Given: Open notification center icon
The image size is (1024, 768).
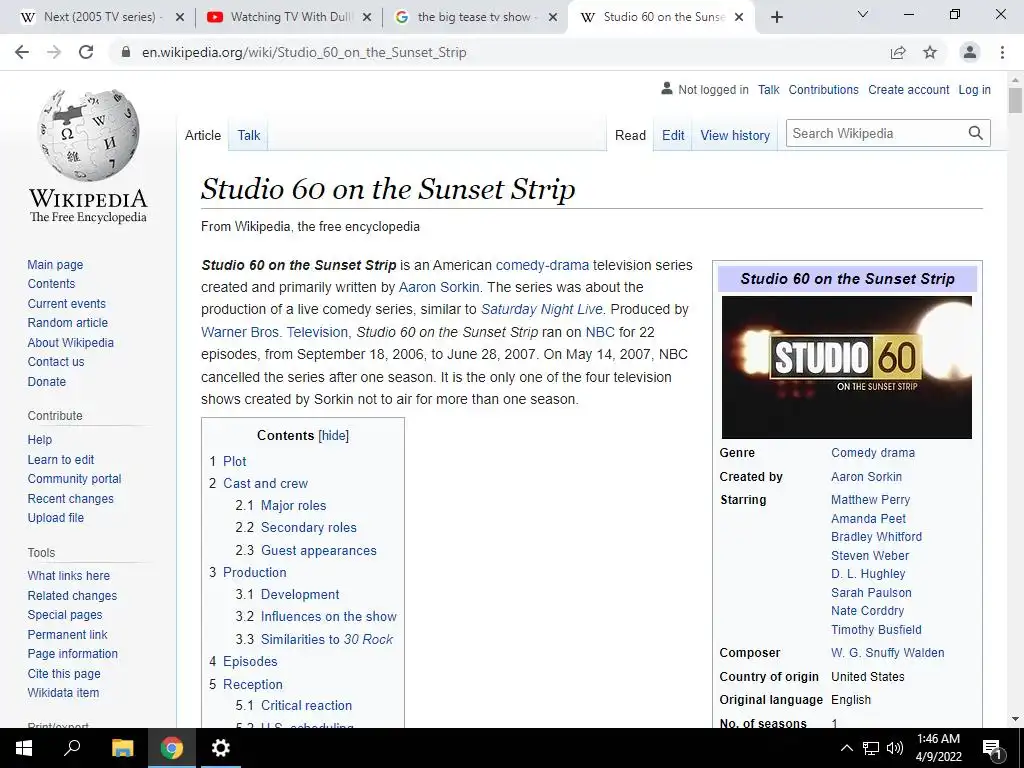Looking at the screenshot, I should pos(993,748).
